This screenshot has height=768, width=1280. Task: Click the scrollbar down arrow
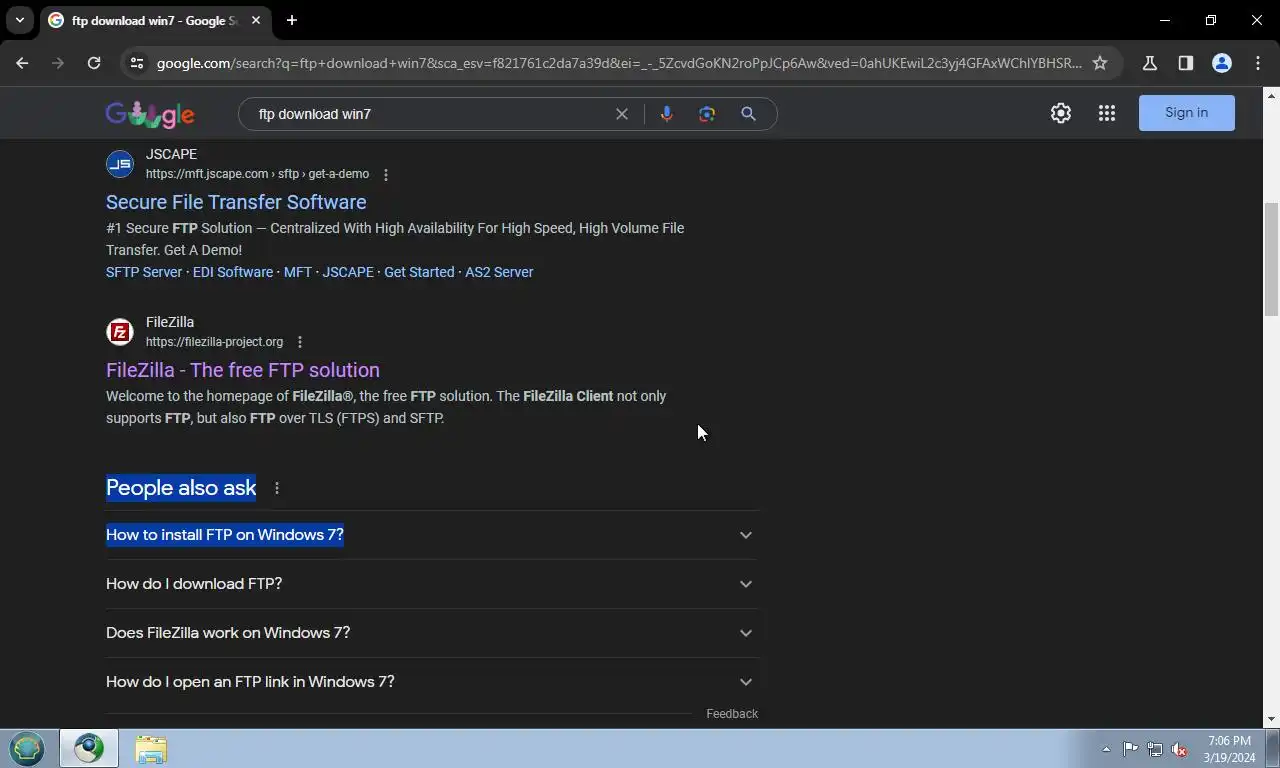(x=1271, y=719)
